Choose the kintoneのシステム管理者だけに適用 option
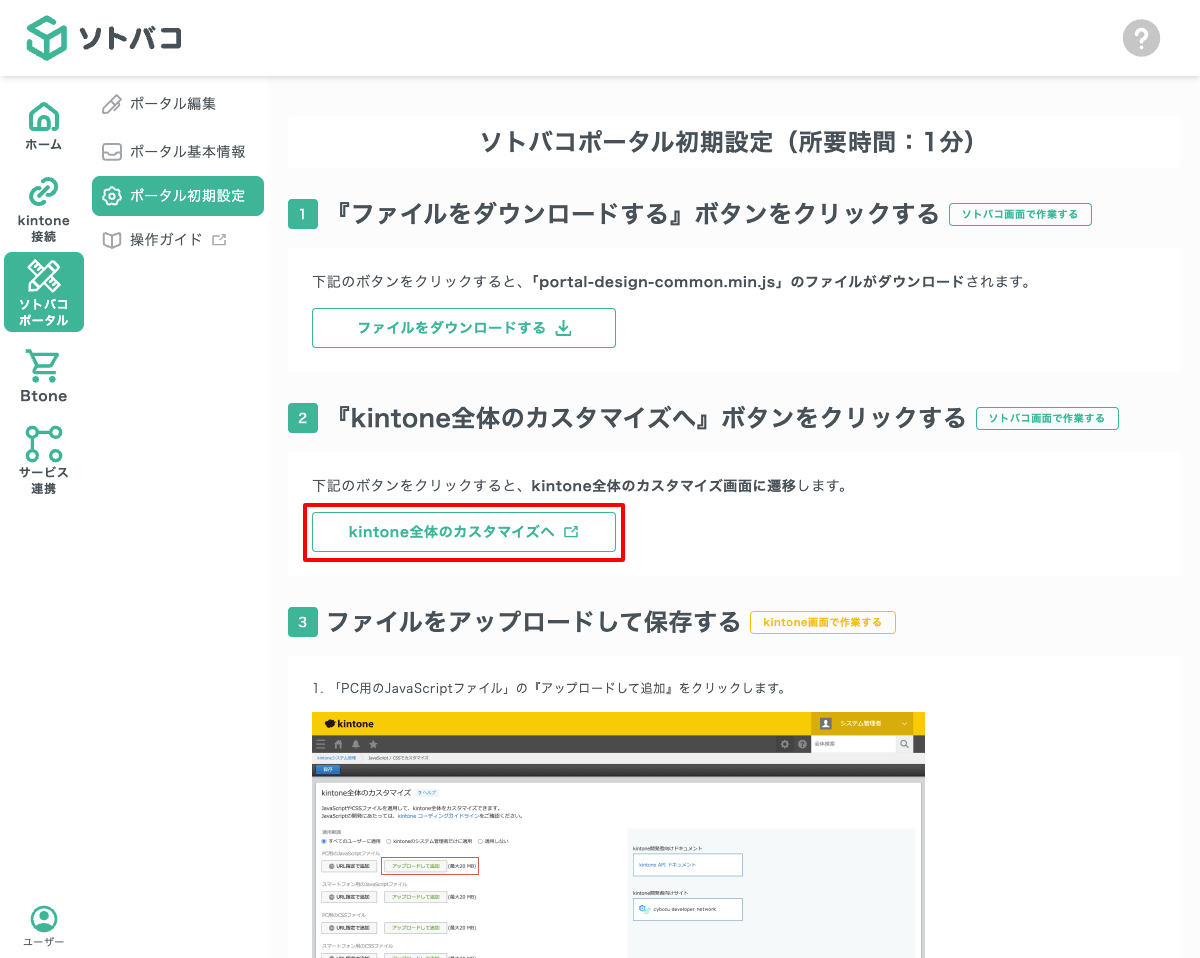Image resolution: width=1200 pixels, height=958 pixels. point(387,841)
